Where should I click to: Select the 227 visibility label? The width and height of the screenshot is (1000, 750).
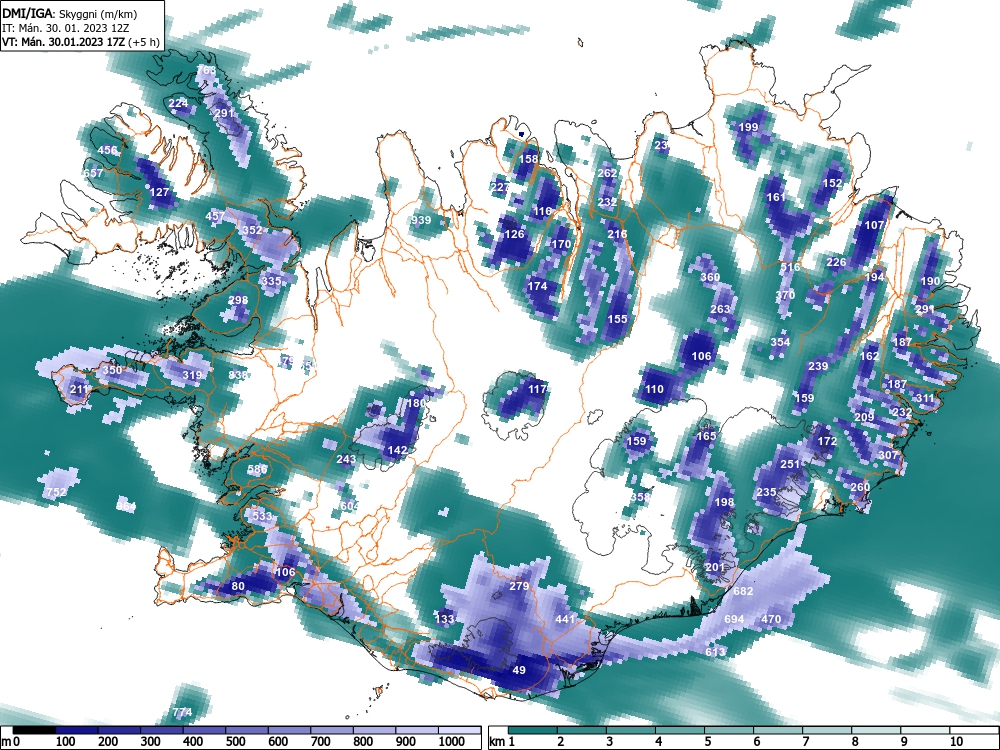click(501, 188)
